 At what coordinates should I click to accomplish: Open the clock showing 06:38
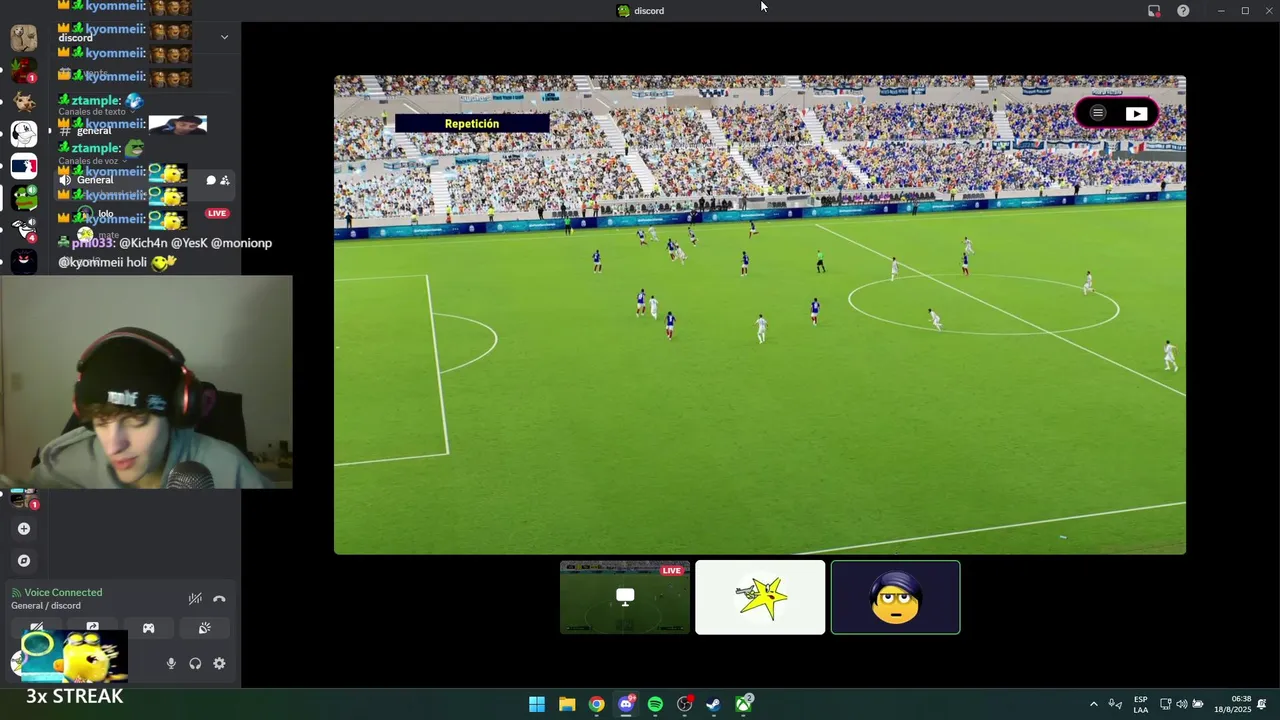tap(1233, 704)
